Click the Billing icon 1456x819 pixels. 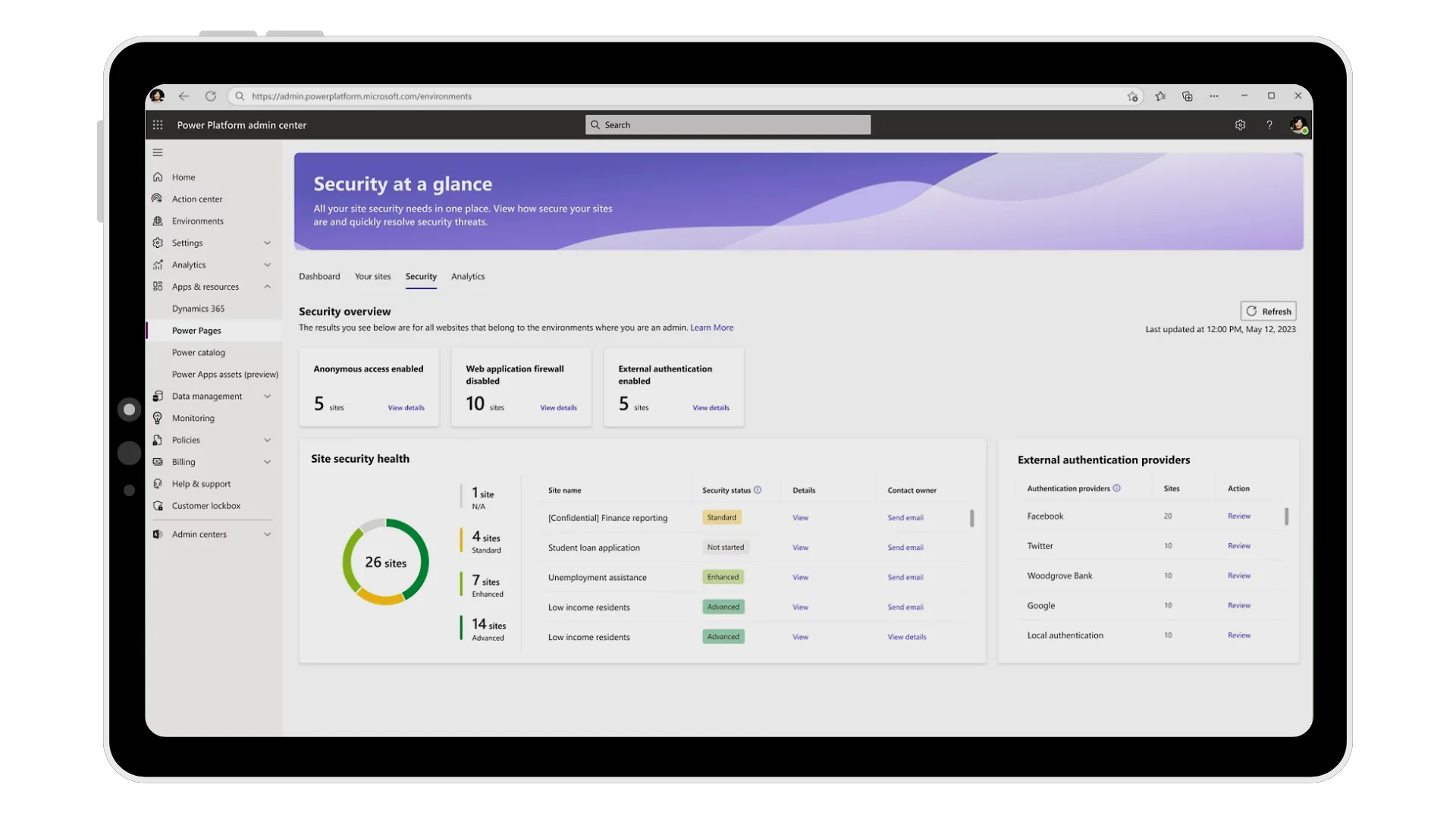[x=158, y=462]
